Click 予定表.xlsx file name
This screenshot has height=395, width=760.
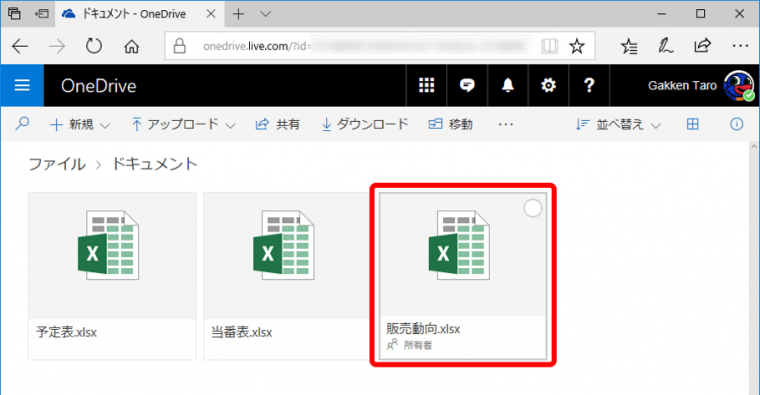click(x=66, y=332)
